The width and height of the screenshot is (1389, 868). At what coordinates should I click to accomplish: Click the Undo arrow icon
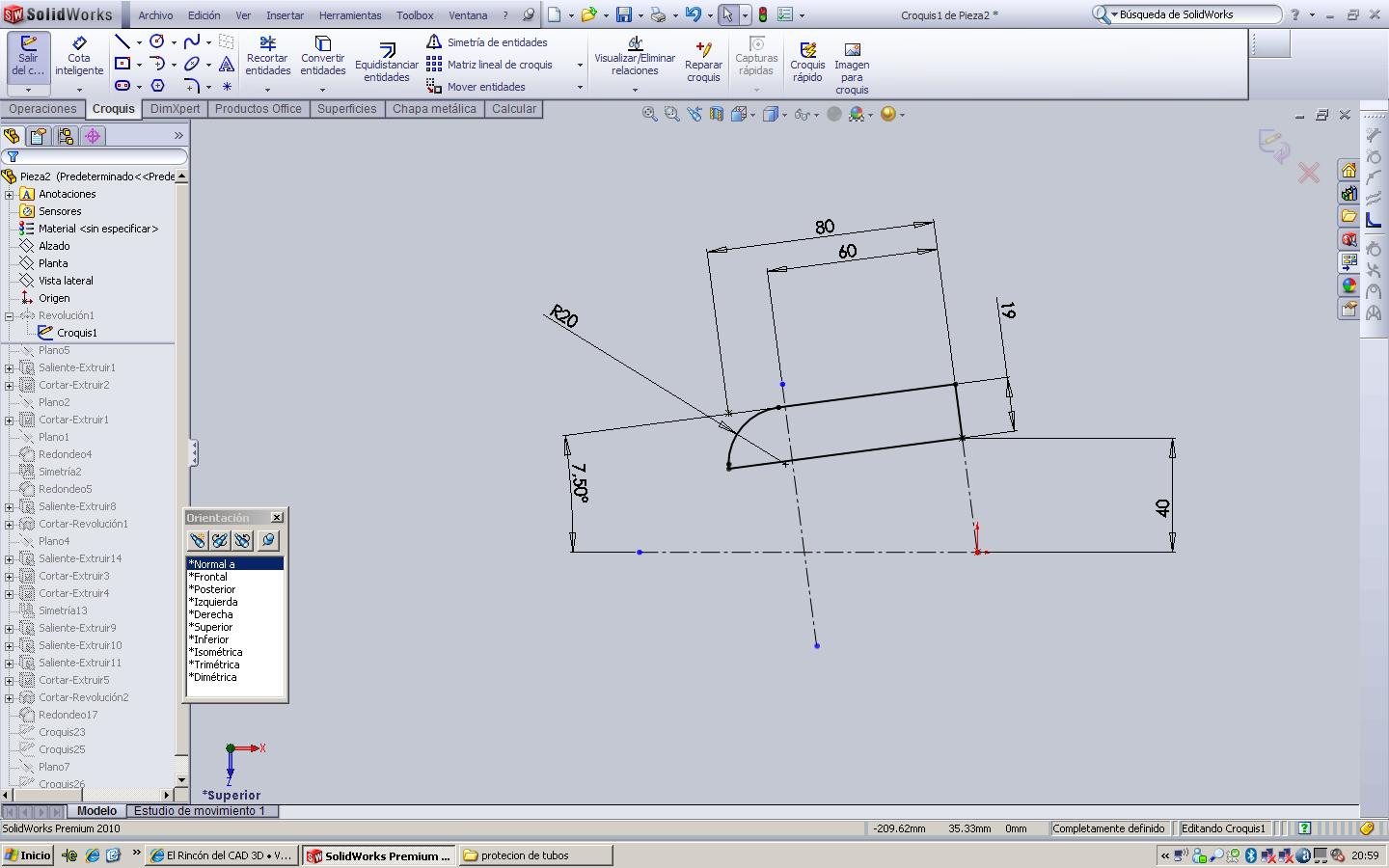tap(693, 14)
